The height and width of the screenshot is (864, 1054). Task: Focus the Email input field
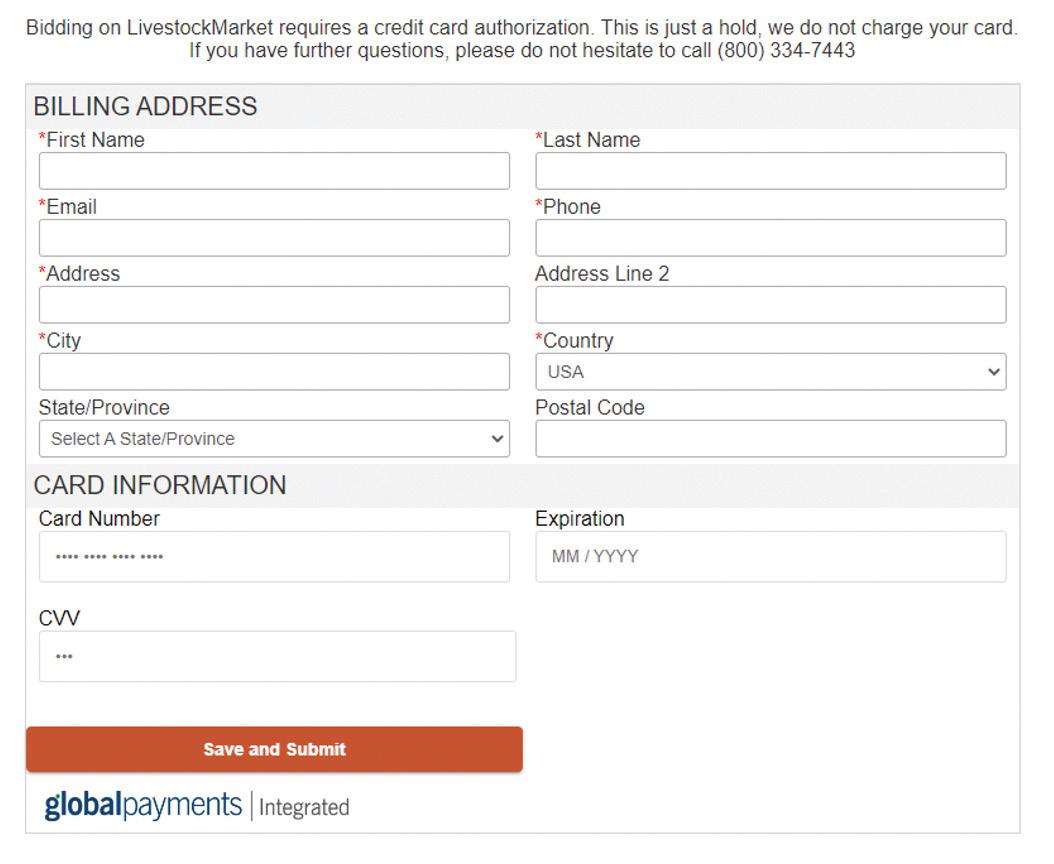pos(274,238)
